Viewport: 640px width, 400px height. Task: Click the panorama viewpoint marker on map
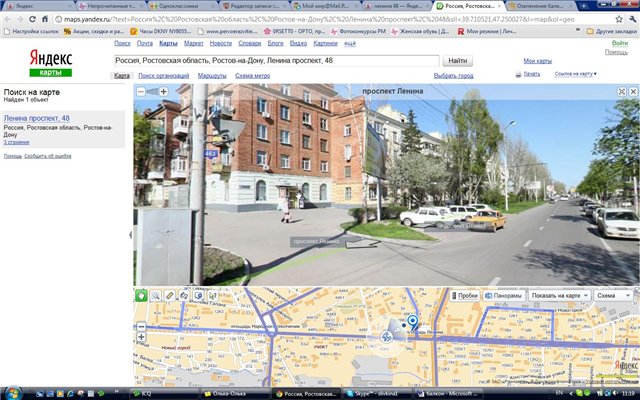386,337
